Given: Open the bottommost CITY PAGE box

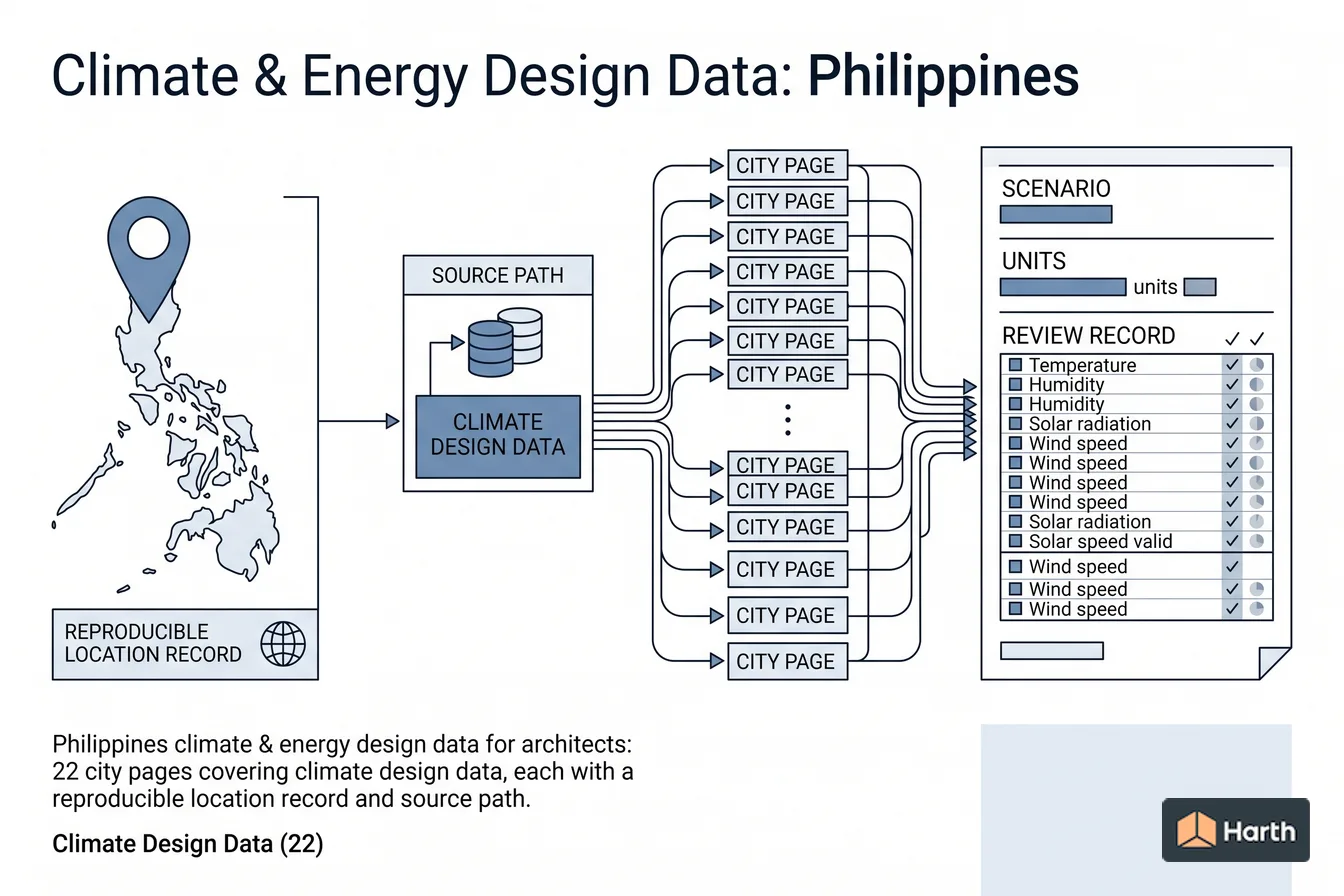Looking at the screenshot, I should coord(788,661).
